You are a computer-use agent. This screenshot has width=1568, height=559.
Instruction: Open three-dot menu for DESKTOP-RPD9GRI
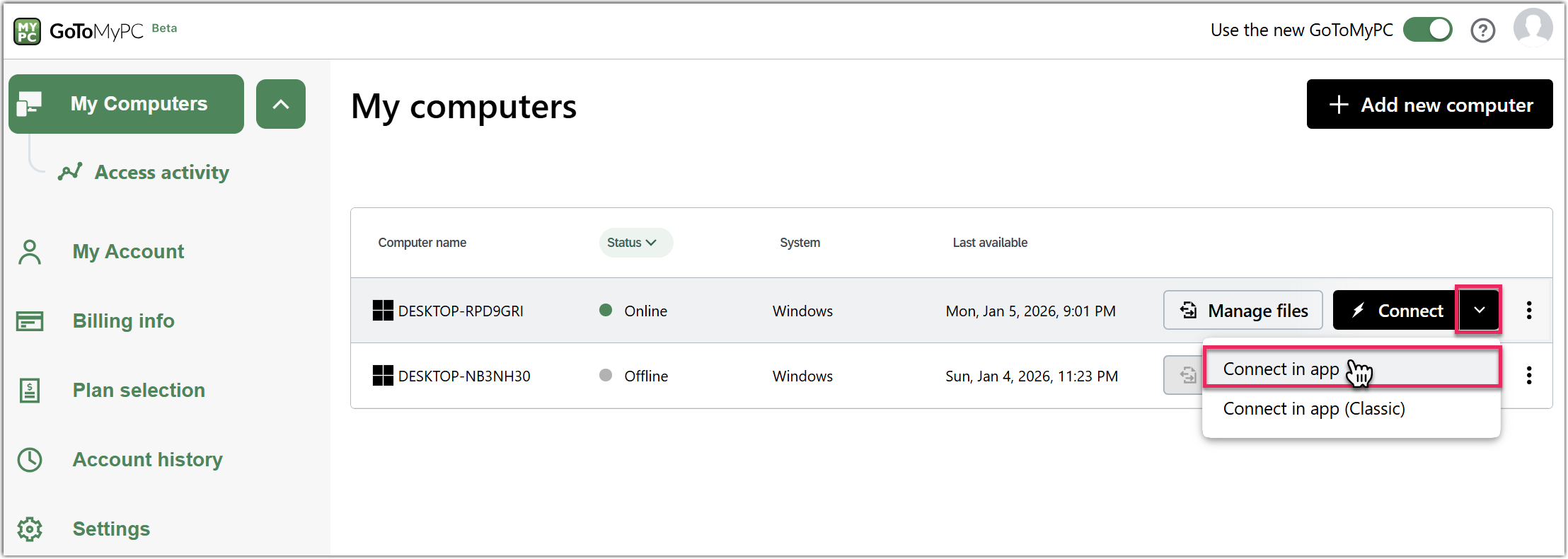click(1528, 310)
